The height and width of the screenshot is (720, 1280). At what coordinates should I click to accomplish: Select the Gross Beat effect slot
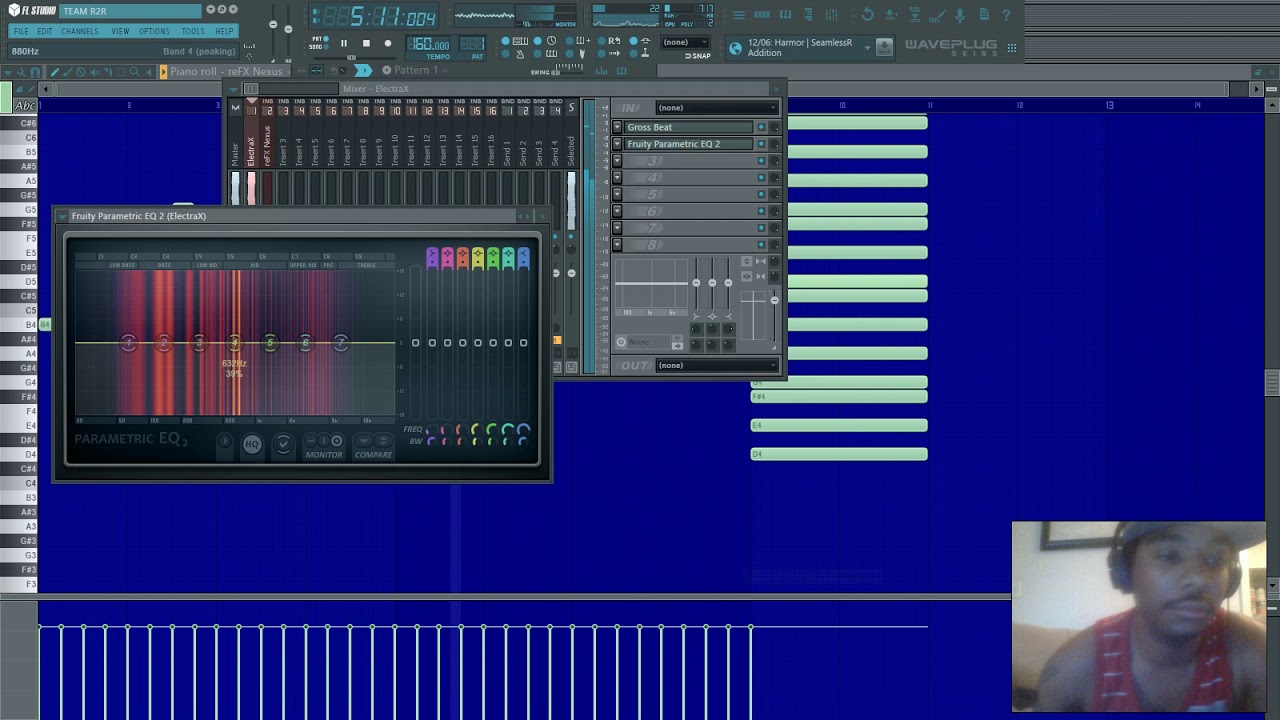pos(689,127)
